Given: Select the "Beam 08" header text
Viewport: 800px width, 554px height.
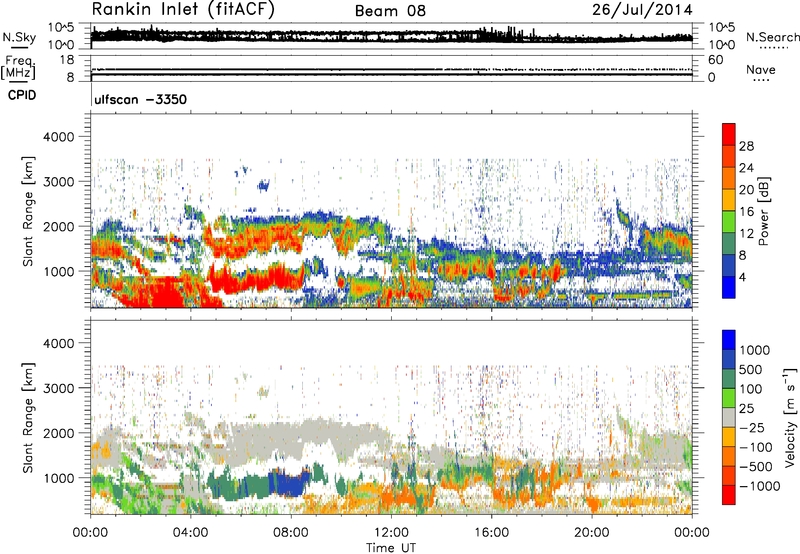Looking at the screenshot, I should pos(390,11).
